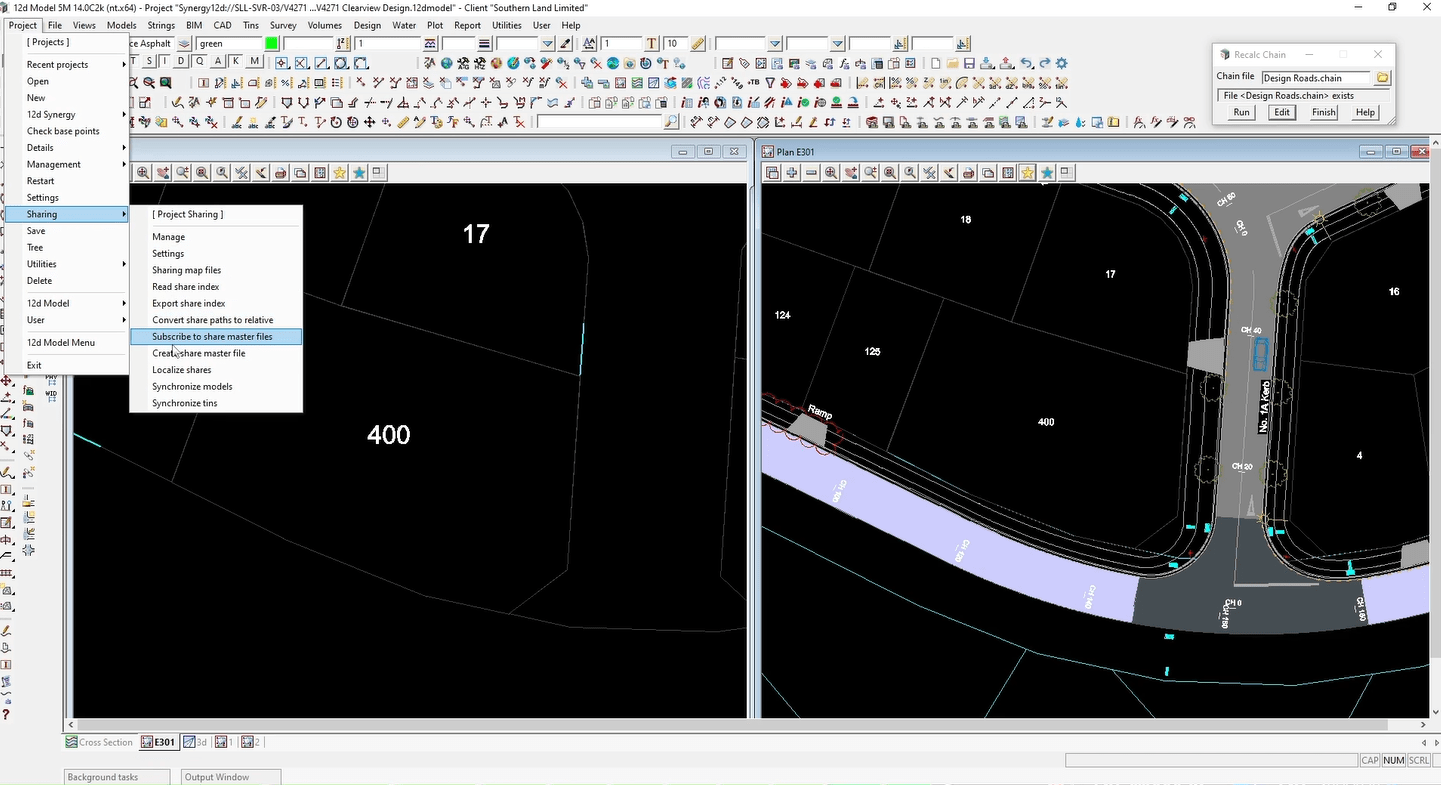Image resolution: width=1441 pixels, height=785 pixels.
Task: Choose 'Synchronize models' from Project Sharing
Action: [x=215, y=387]
